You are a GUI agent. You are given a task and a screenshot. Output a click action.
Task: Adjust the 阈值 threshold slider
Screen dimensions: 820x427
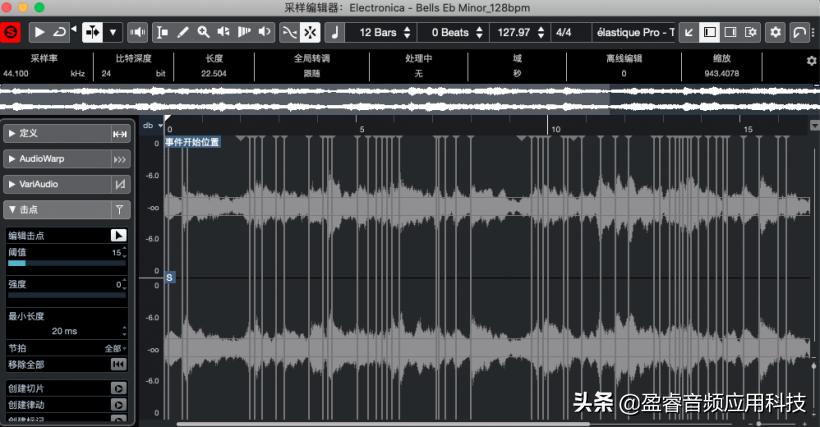[x=67, y=263]
